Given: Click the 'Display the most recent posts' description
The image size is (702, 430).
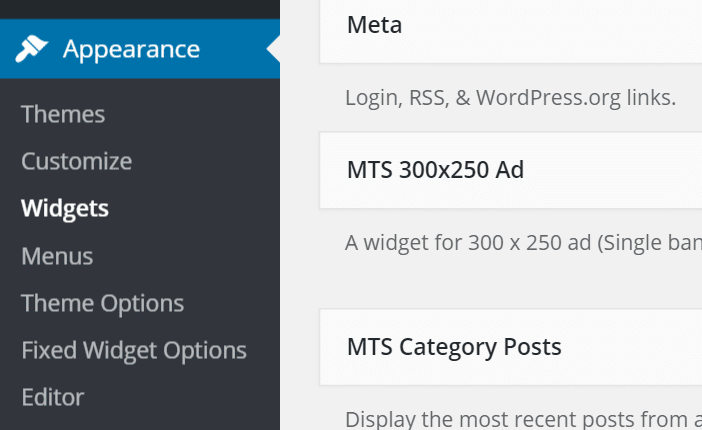Looking at the screenshot, I should [x=523, y=420].
